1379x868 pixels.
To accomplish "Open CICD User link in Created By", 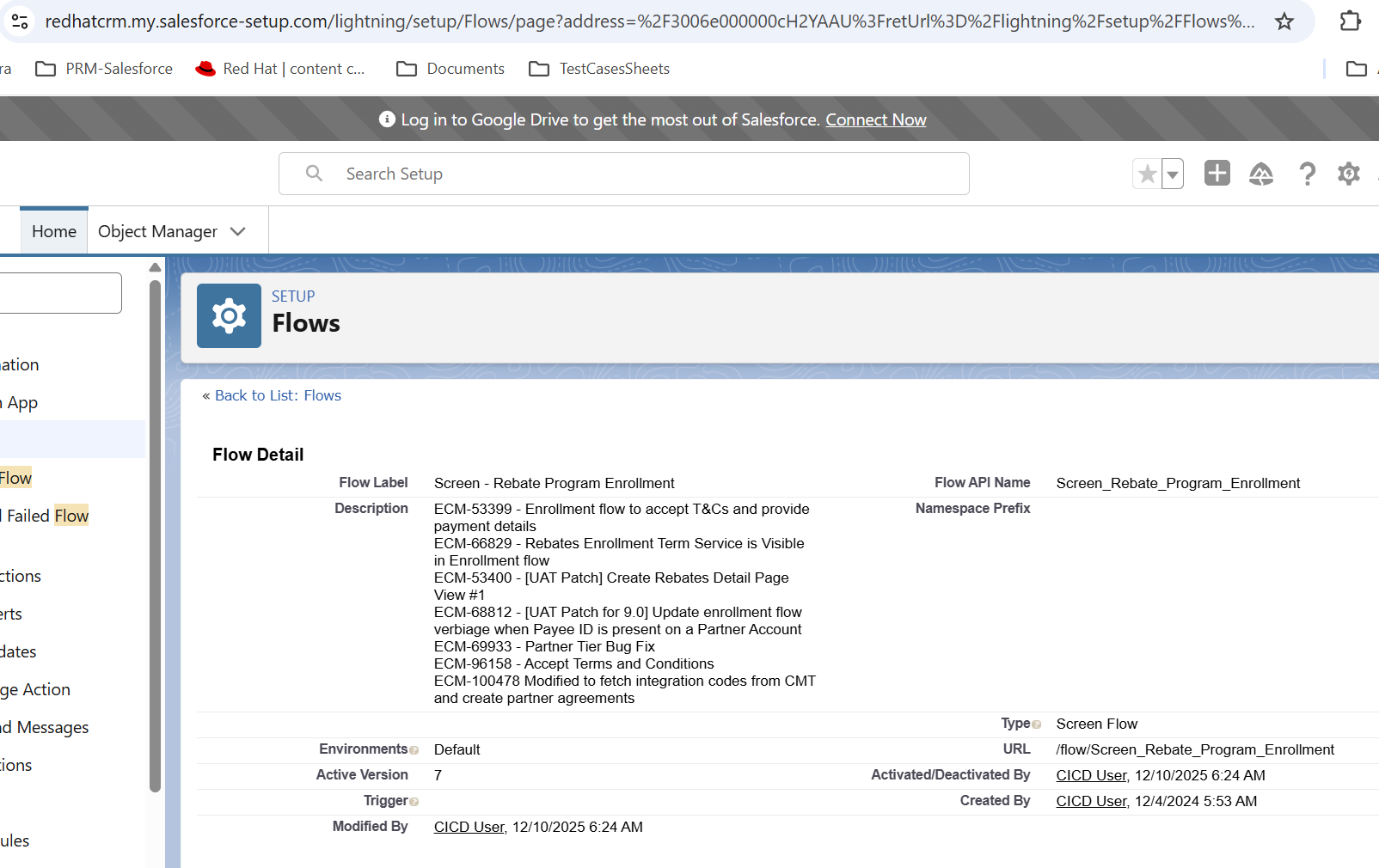I will 1091,801.
